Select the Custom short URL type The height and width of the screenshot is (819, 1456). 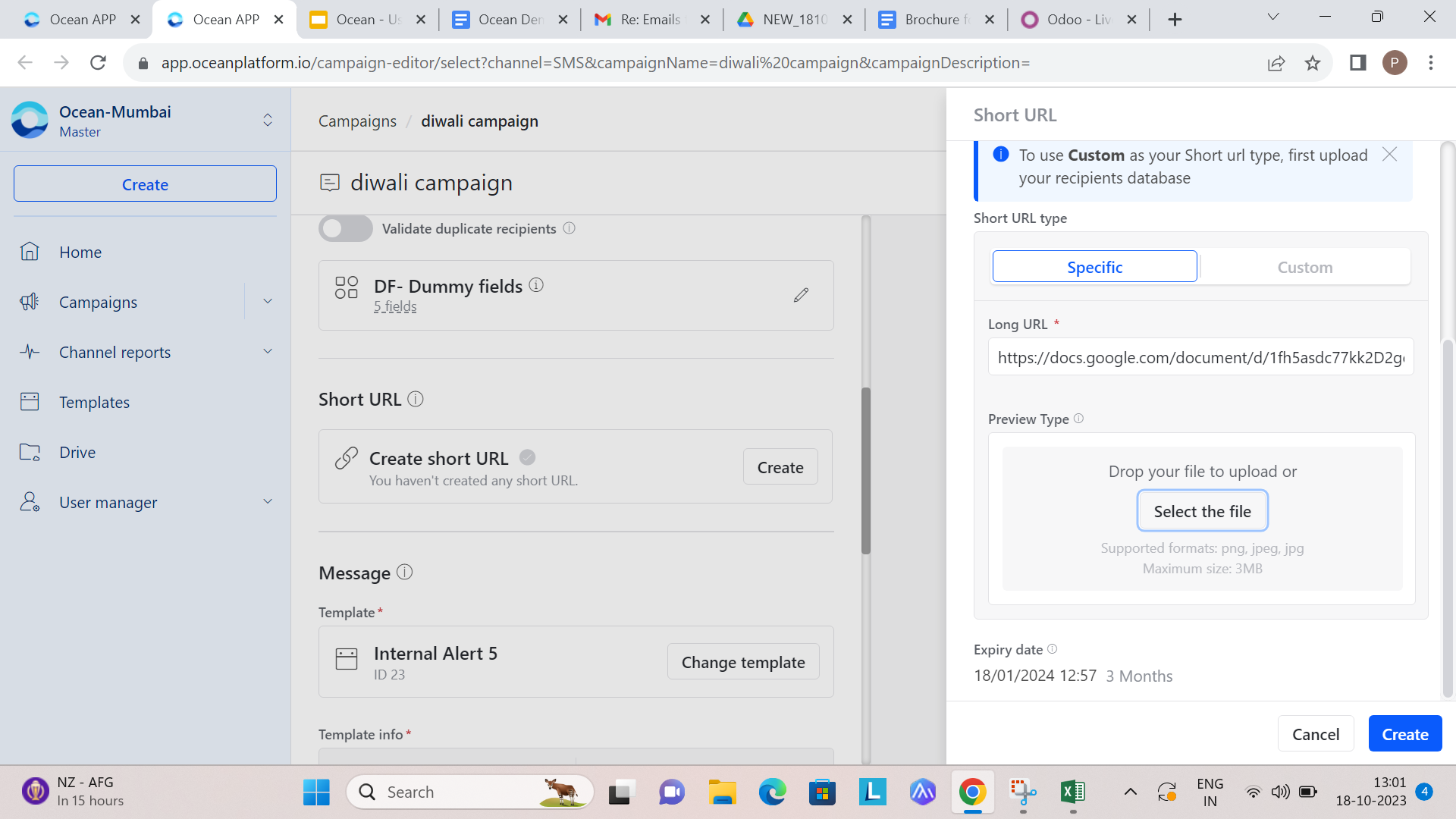[x=1304, y=267]
